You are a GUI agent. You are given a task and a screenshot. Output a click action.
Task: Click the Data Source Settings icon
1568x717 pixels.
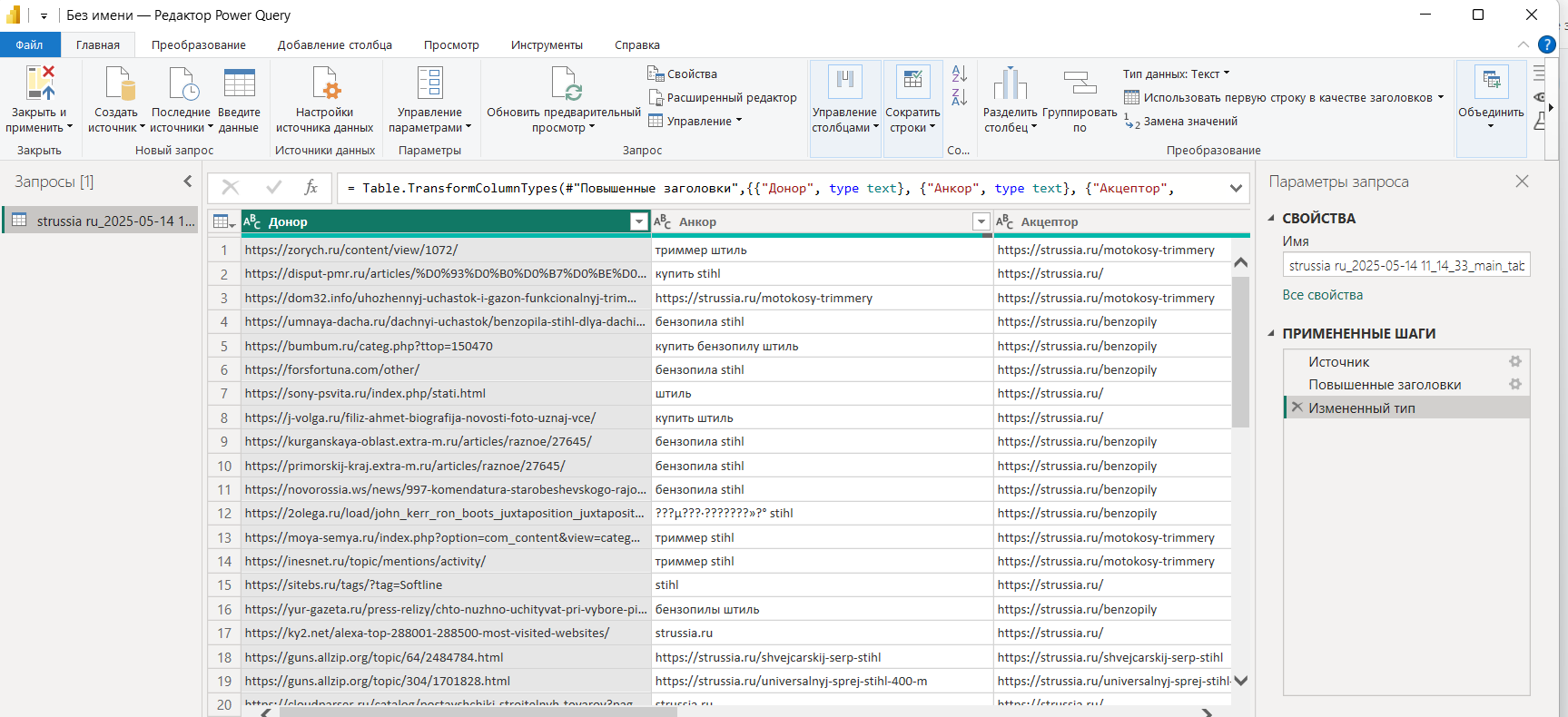pyautogui.click(x=325, y=83)
